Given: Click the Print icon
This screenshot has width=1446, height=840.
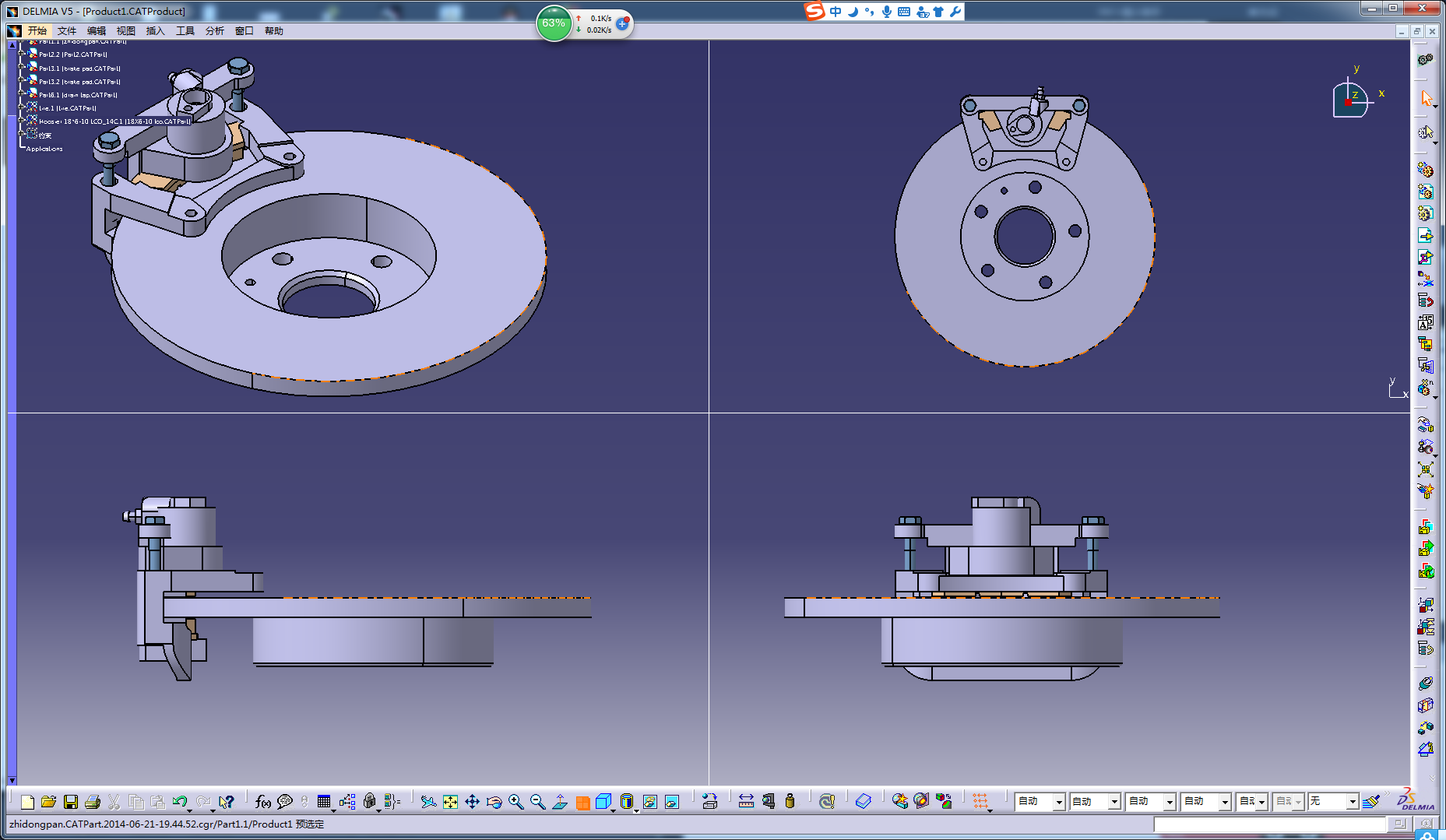Looking at the screenshot, I should pos(93,802).
